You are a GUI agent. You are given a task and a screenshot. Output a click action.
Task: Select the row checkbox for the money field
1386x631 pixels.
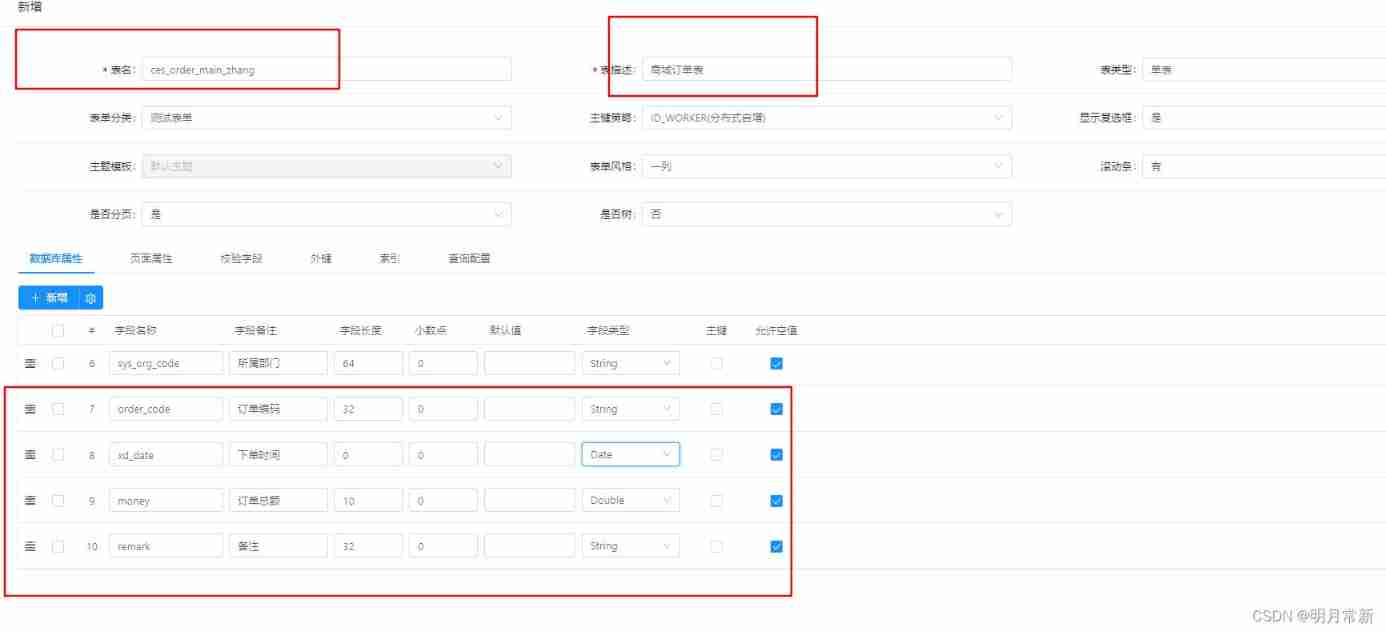pos(57,500)
